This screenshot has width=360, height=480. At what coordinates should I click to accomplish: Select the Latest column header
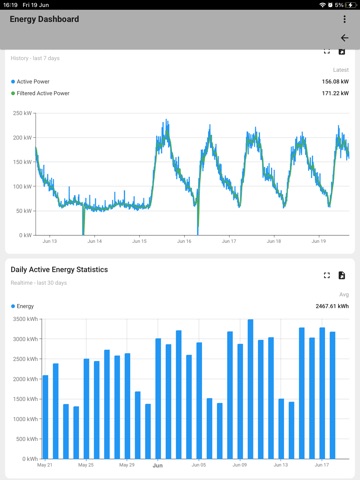(x=341, y=70)
